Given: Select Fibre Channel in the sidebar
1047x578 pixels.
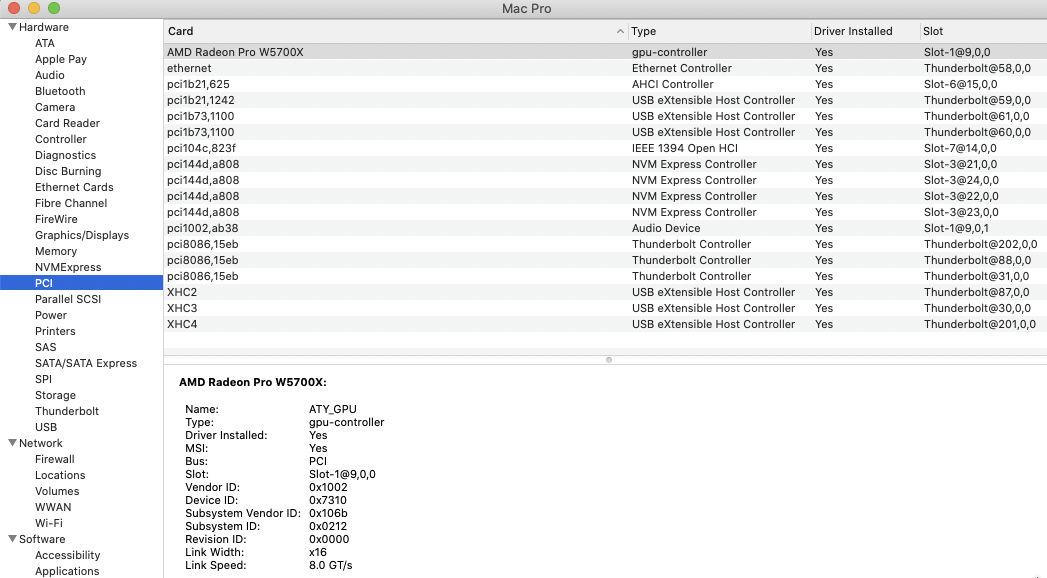Looking at the screenshot, I should click(71, 203).
